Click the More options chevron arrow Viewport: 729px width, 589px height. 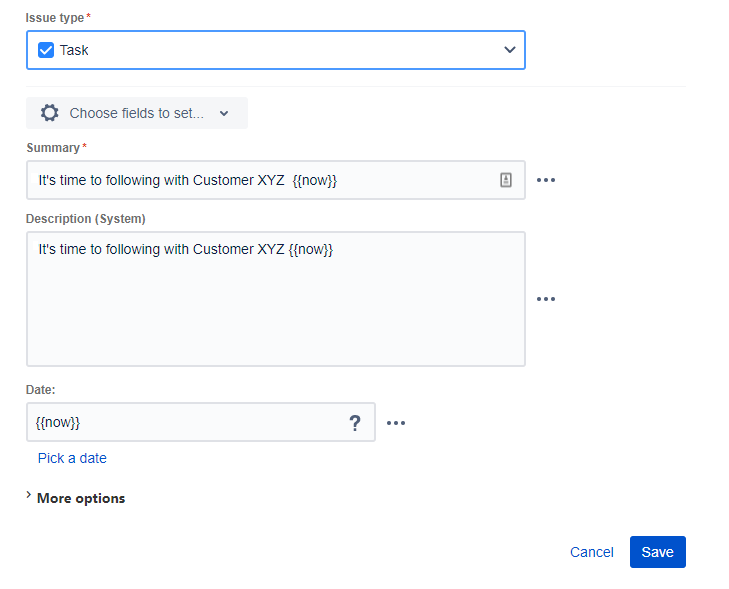(x=29, y=496)
